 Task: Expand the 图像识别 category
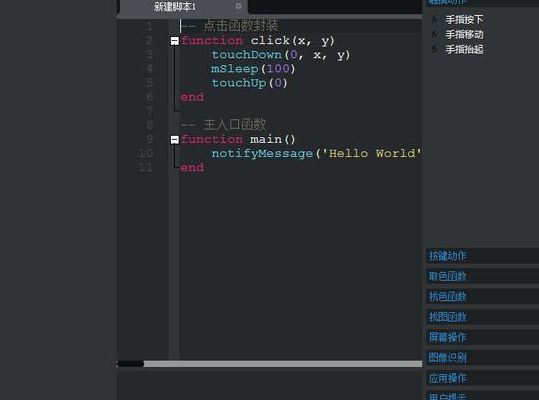[482, 358]
